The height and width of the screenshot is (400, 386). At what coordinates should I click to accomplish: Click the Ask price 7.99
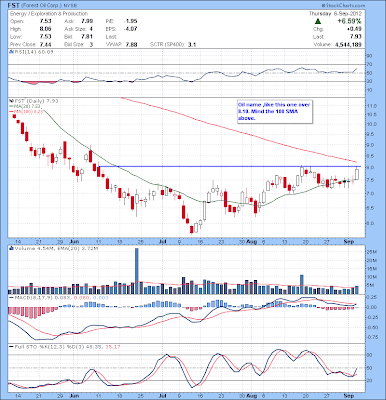click(86, 21)
